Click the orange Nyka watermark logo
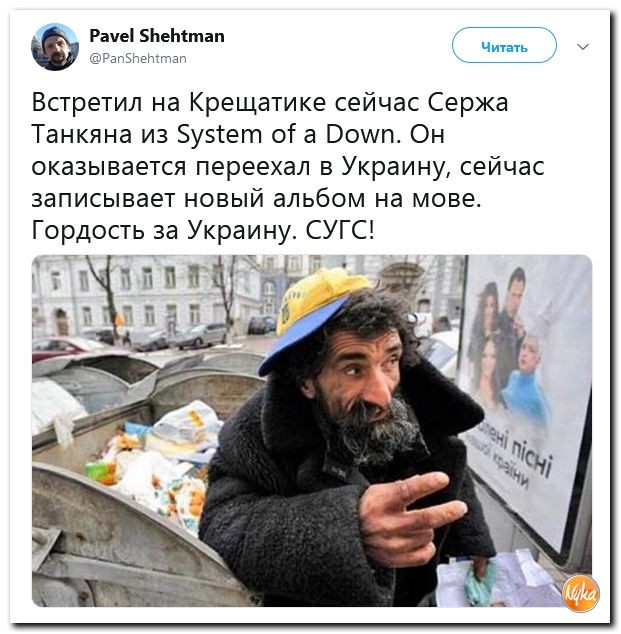Image resolution: width=621 pixels, height=634 pixels. coord(581,593)
